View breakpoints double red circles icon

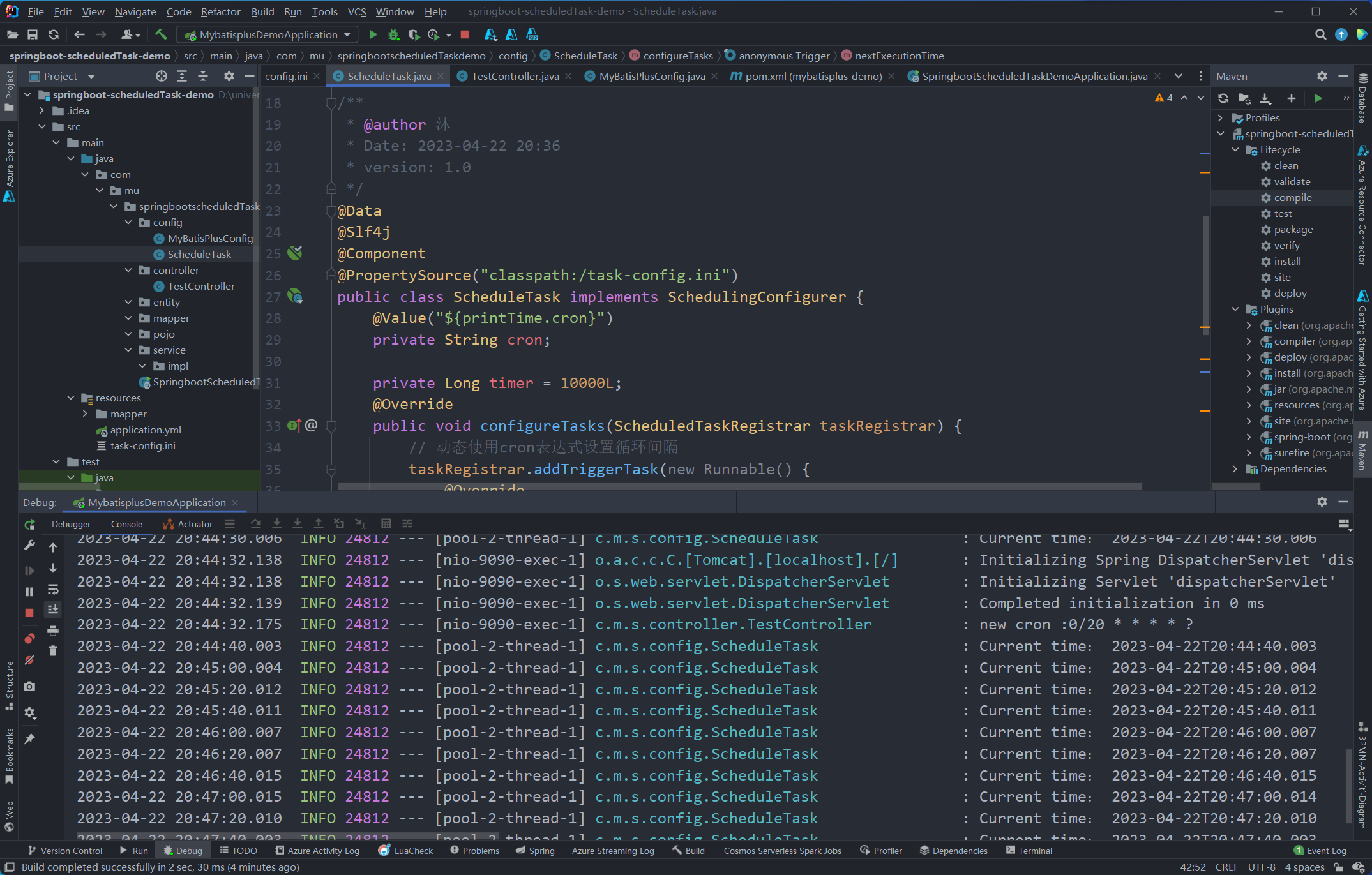point(29,638)
